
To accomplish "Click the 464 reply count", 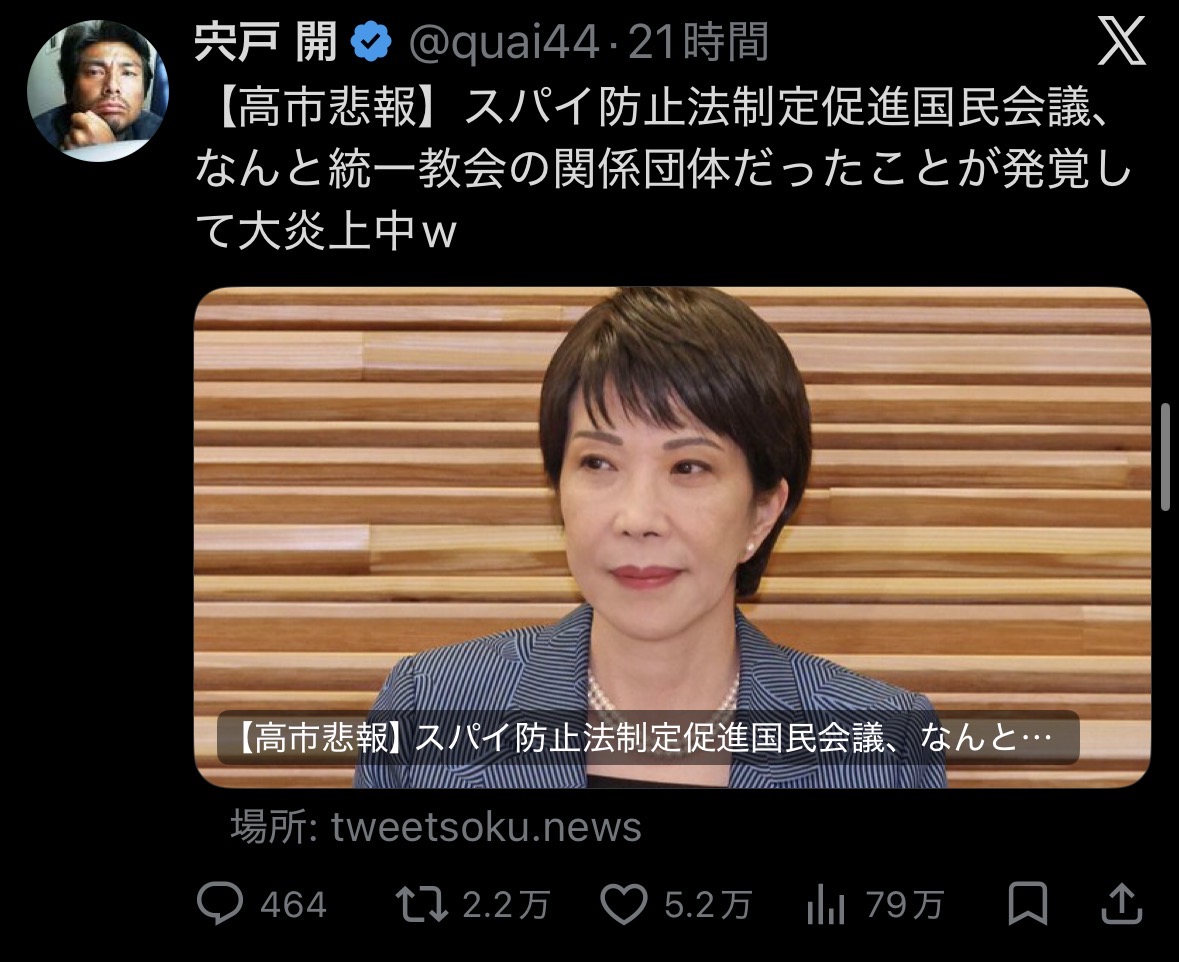I will (x=293, y=904).
